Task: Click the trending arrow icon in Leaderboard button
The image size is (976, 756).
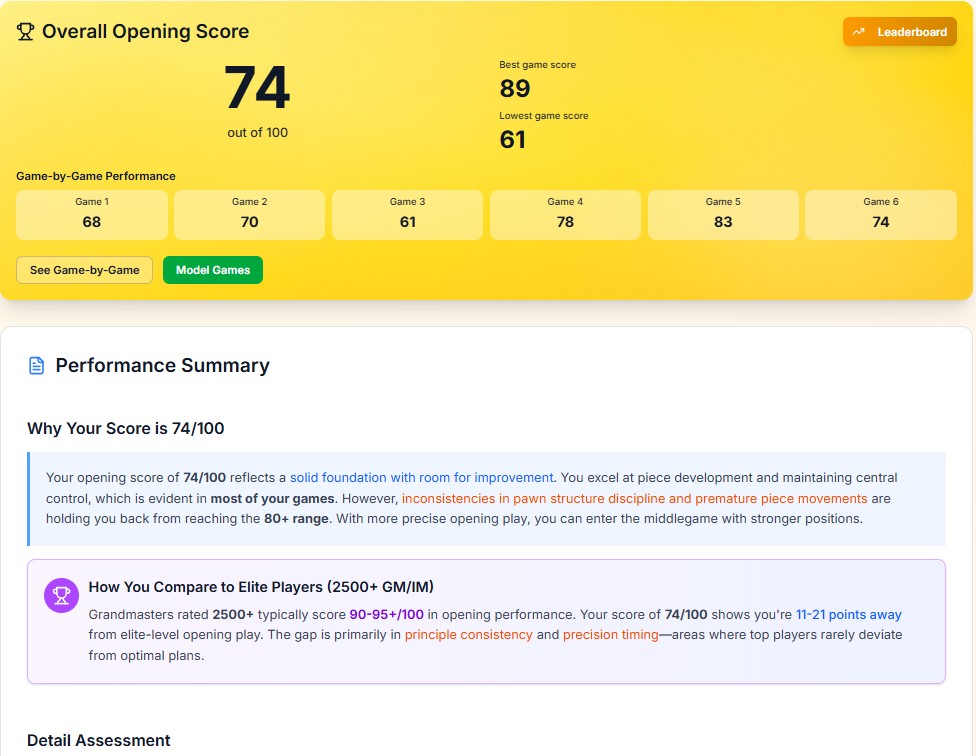Action: tap(858, 32)
